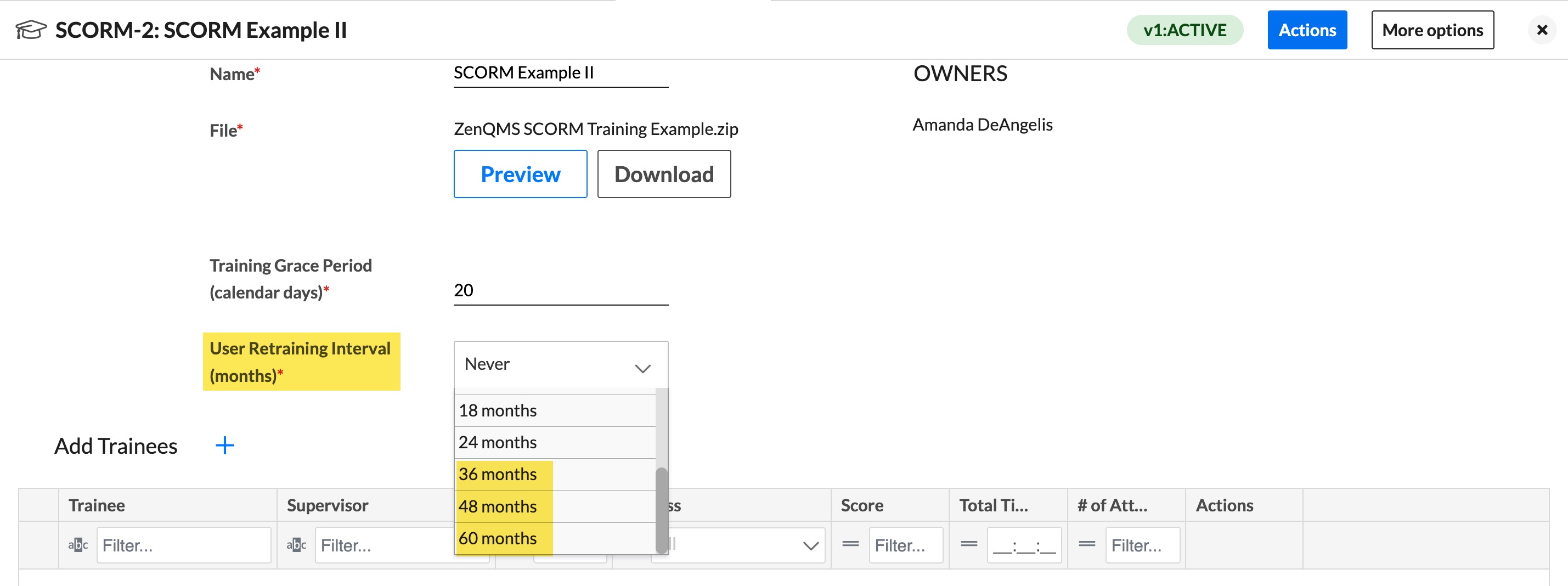
Task: Open Total Time filter equals operator icon
Action: pos(969,544)
